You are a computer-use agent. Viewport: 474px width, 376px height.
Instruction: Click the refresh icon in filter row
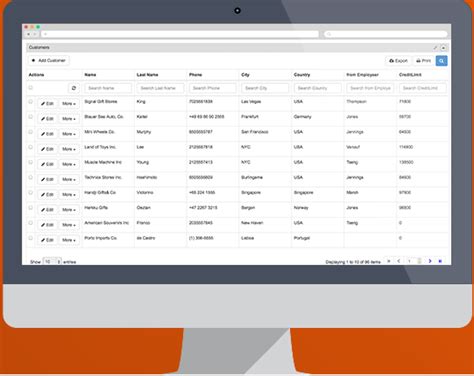tap(74, 88)
